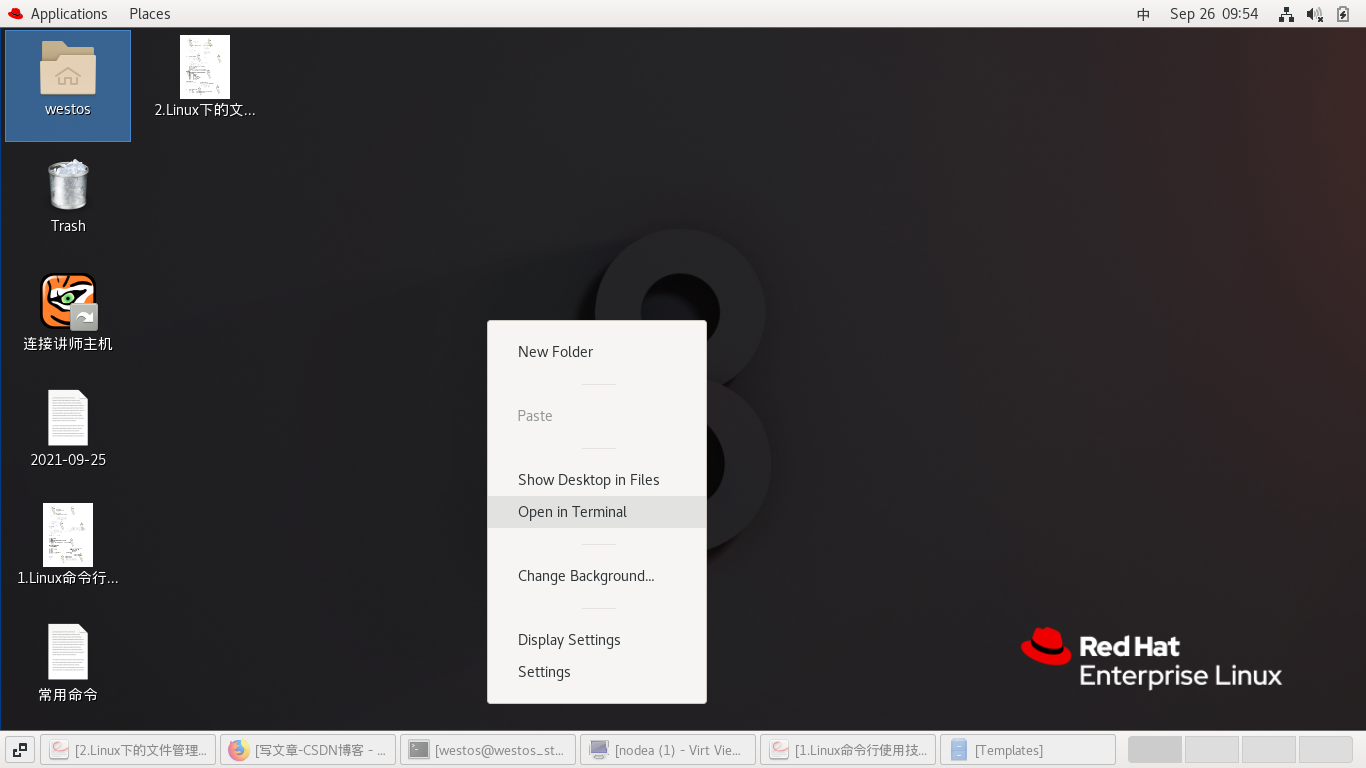Click the terminal icon in the taskbar
1366x768 pixels.
(x=419, y=750)
